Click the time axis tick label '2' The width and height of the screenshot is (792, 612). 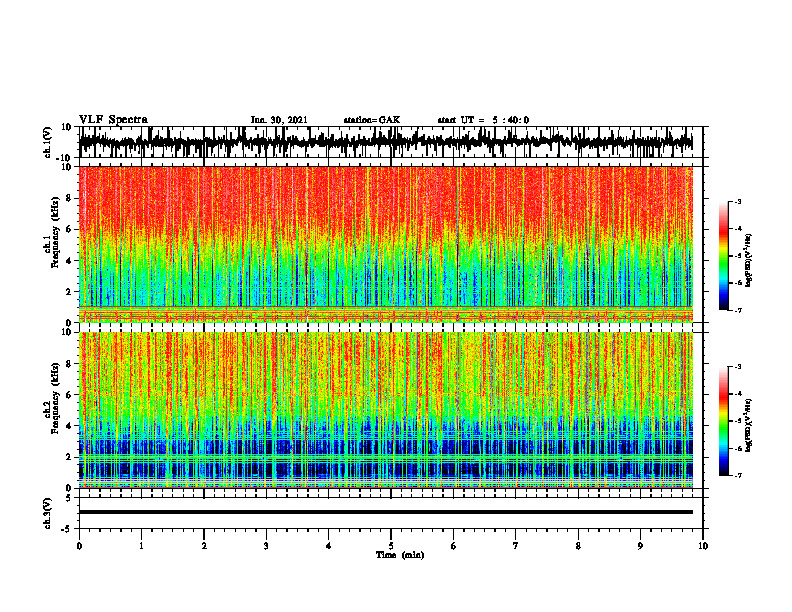point(204,546)
